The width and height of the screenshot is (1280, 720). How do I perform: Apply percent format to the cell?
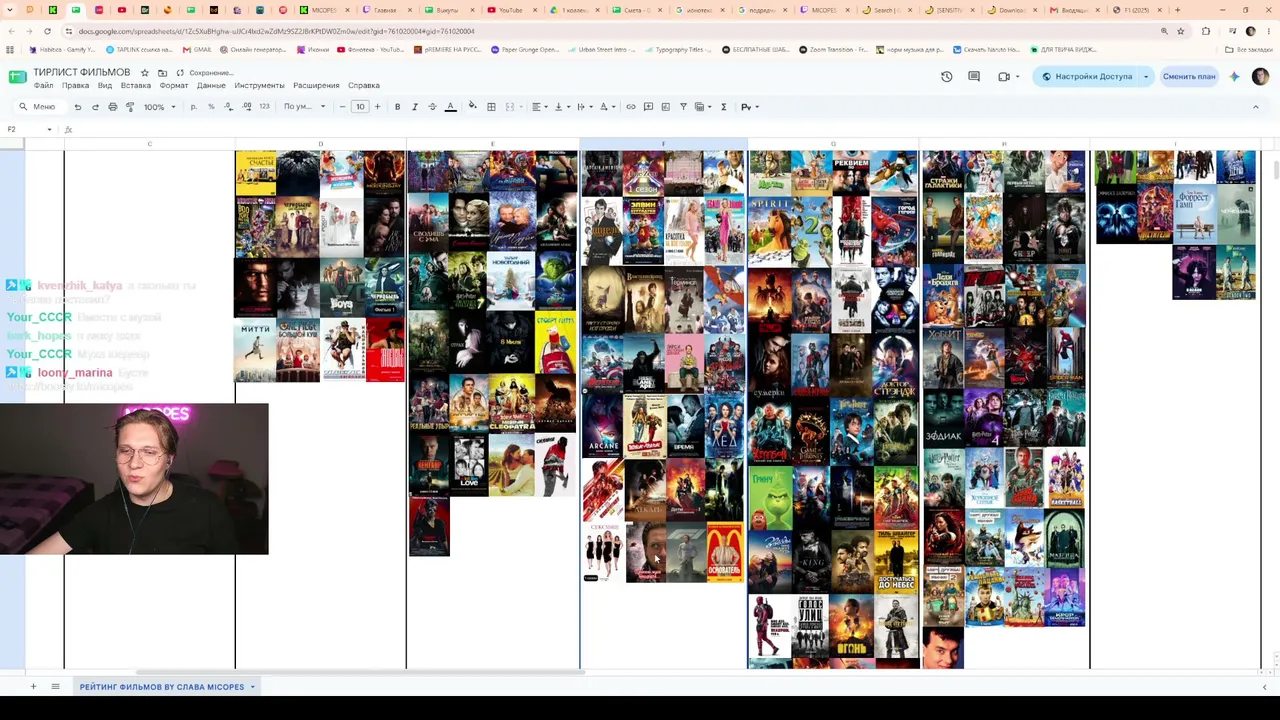[211, 107]
